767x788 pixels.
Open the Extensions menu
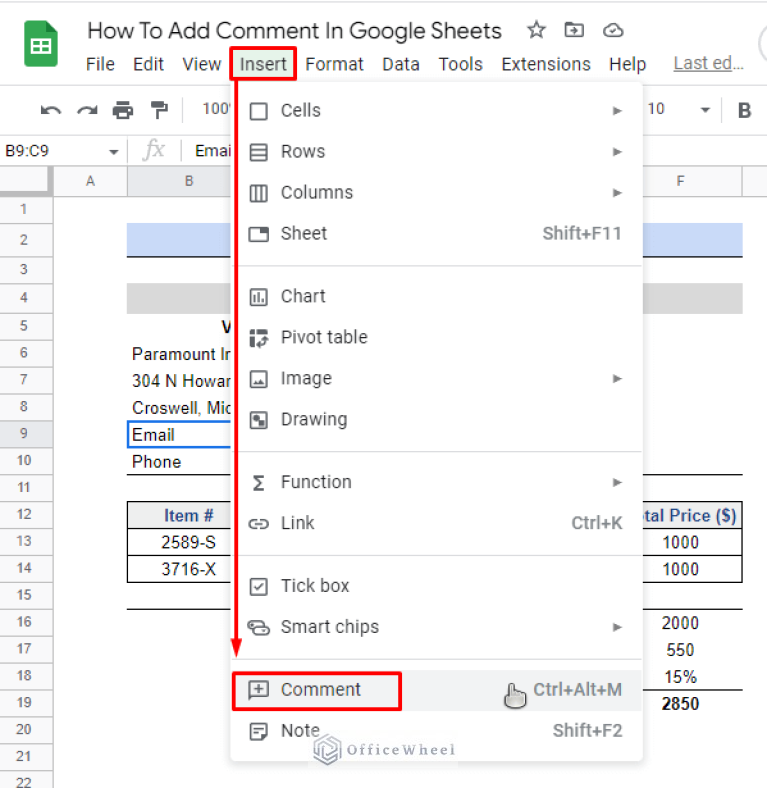(546, 64)
